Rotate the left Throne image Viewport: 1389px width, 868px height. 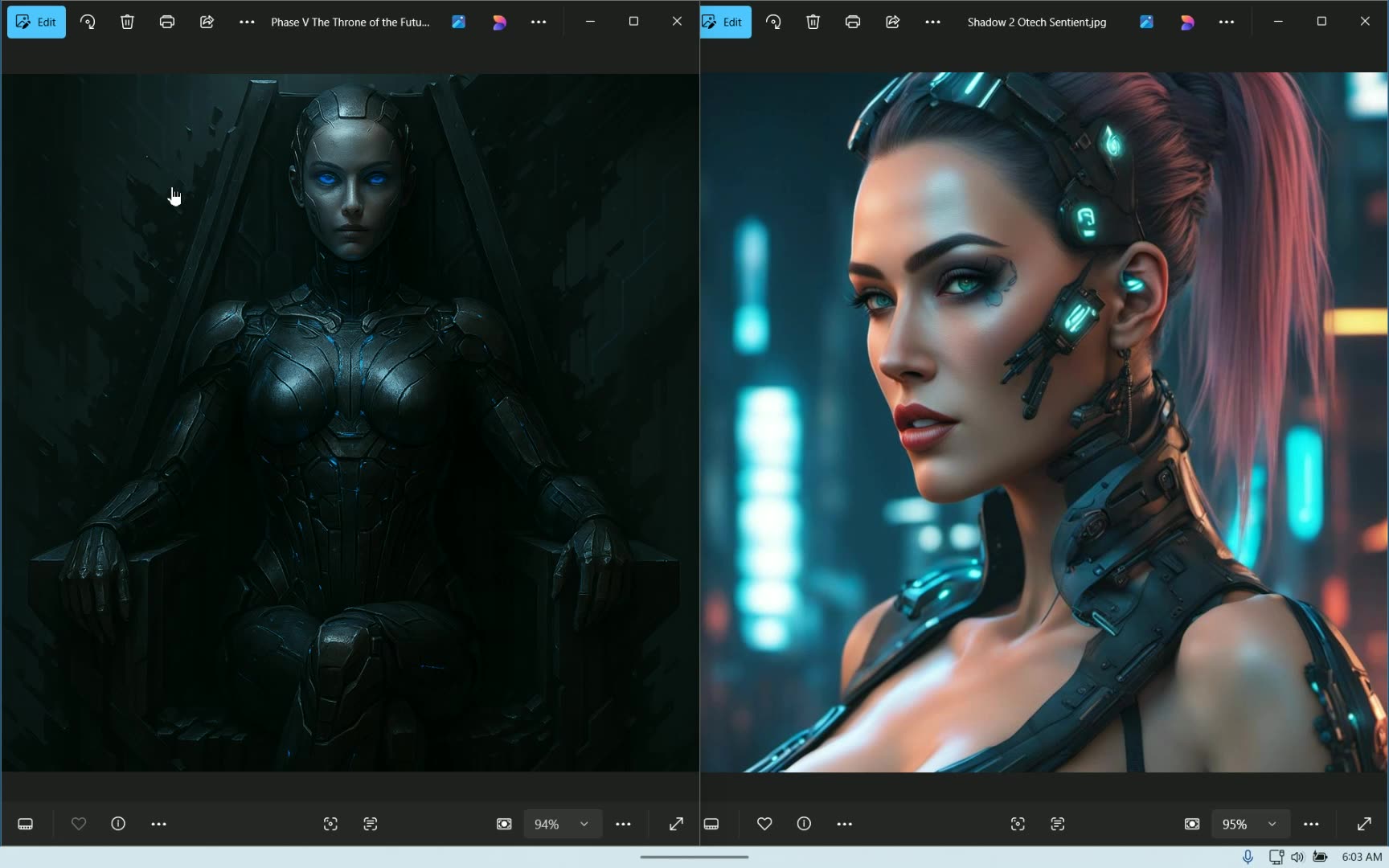[88, 23]
